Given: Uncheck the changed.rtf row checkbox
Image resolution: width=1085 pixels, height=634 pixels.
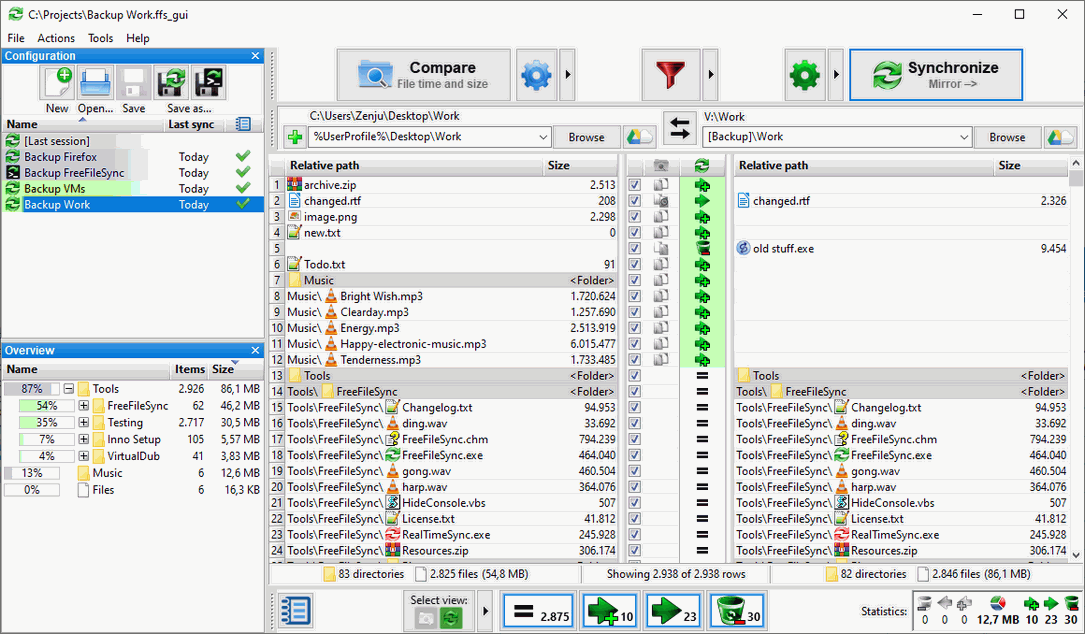Looking at the screenshot, I should [635, 201].
